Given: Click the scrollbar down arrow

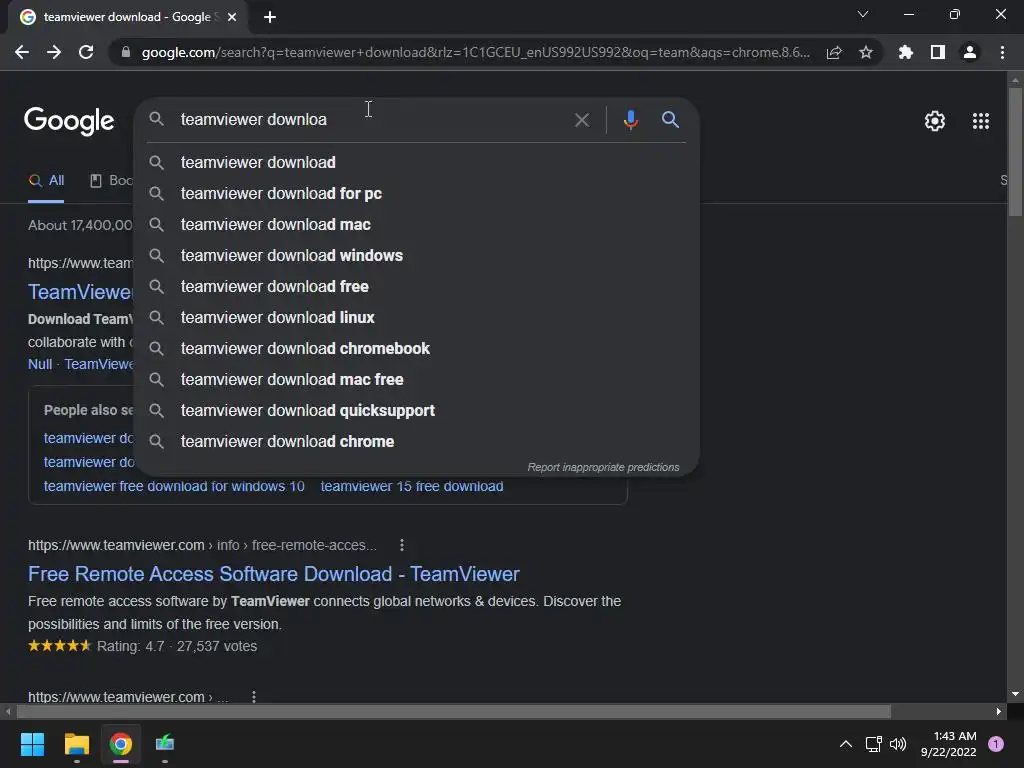Looking at the screenshot, I should [1015, 694].
